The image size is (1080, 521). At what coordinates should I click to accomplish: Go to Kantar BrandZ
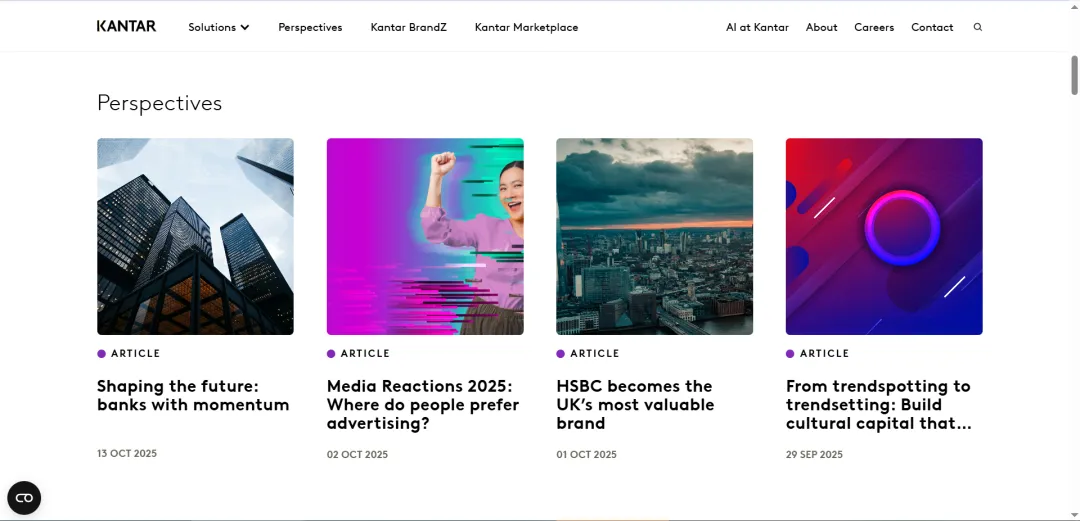pos(408,27)
